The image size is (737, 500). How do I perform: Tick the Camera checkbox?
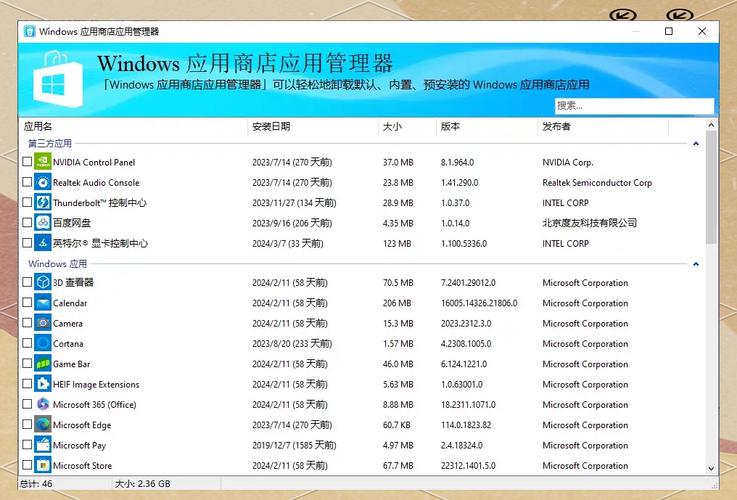[27, 323]
